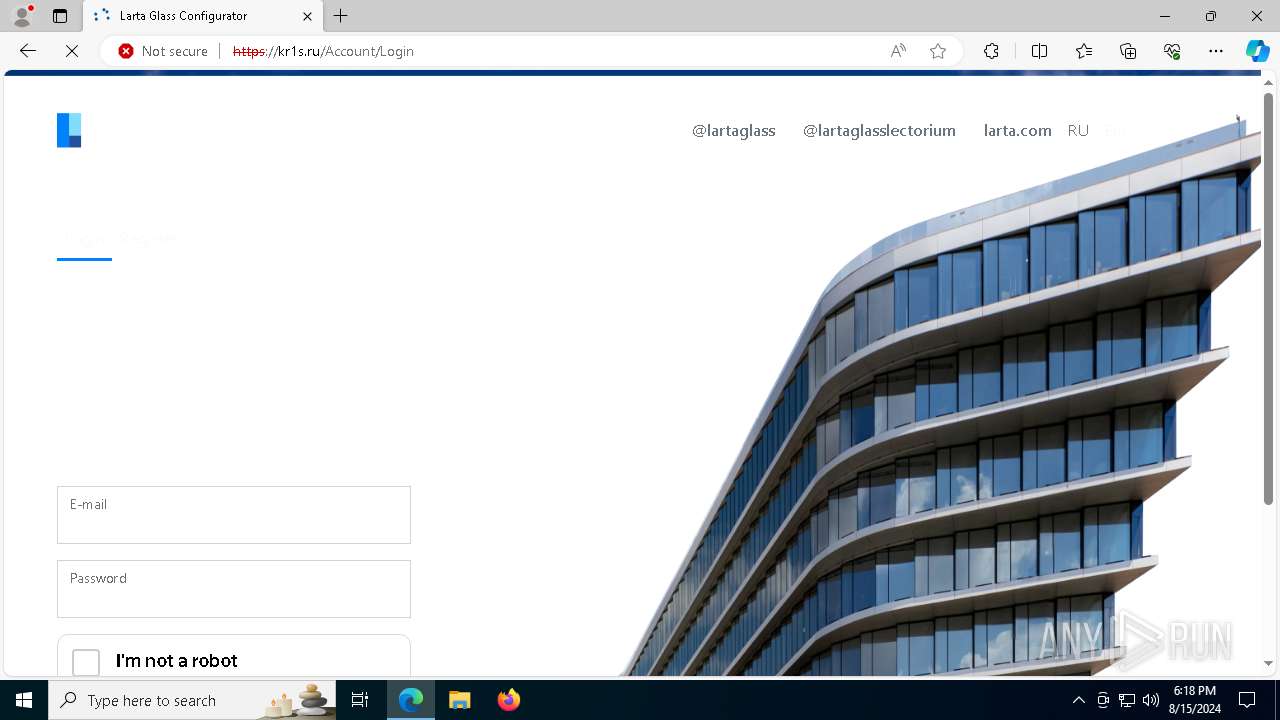
Task: Select the URL in address bar
Action: click(x=323, y=51)
